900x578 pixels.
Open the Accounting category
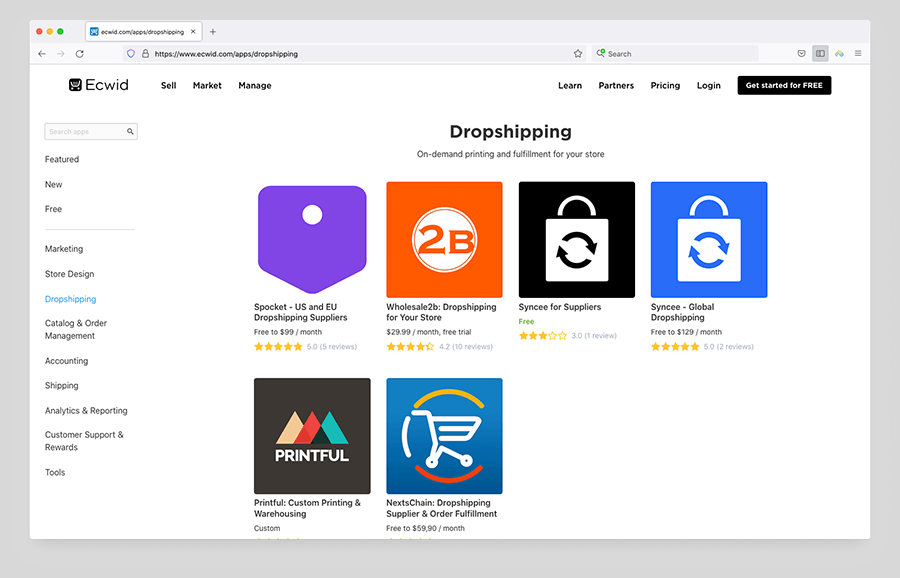67,360
